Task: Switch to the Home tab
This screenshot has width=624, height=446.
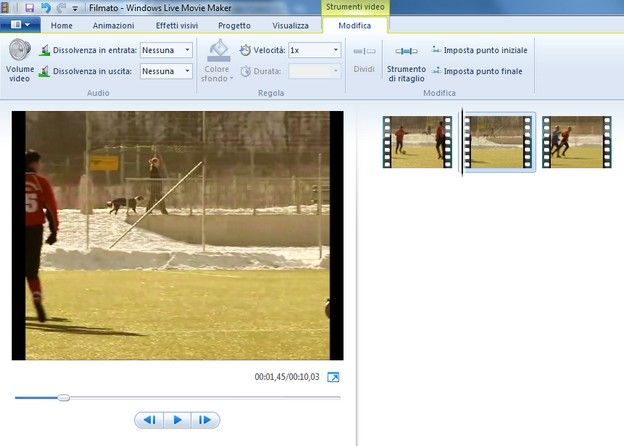Action: point(62,25)
